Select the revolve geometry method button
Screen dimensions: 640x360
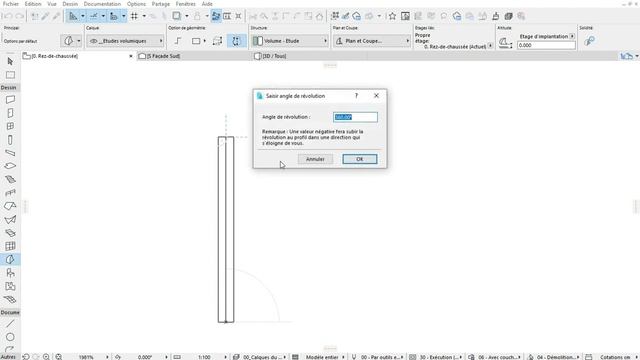tap(236, 41)
